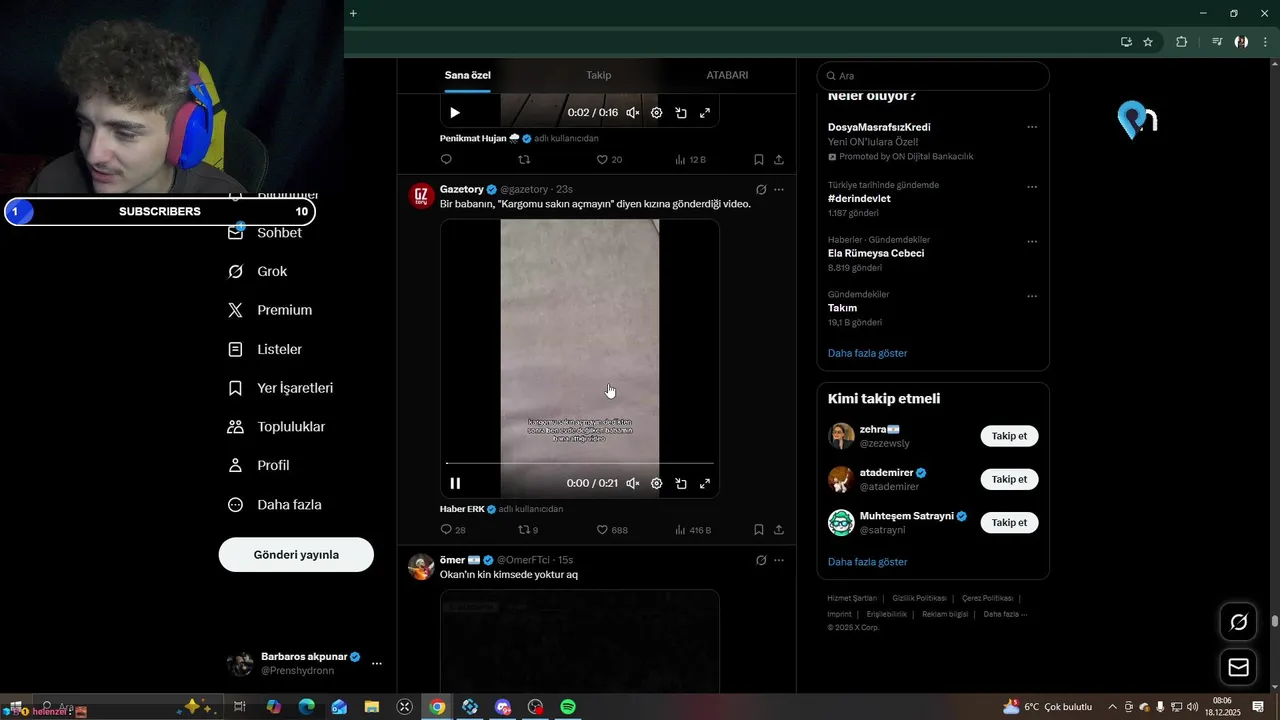The width and height of the screenshot is (1280, 720).
Task: Make the Penikmat Hujan video fullscreen
Action: point(705,113)
